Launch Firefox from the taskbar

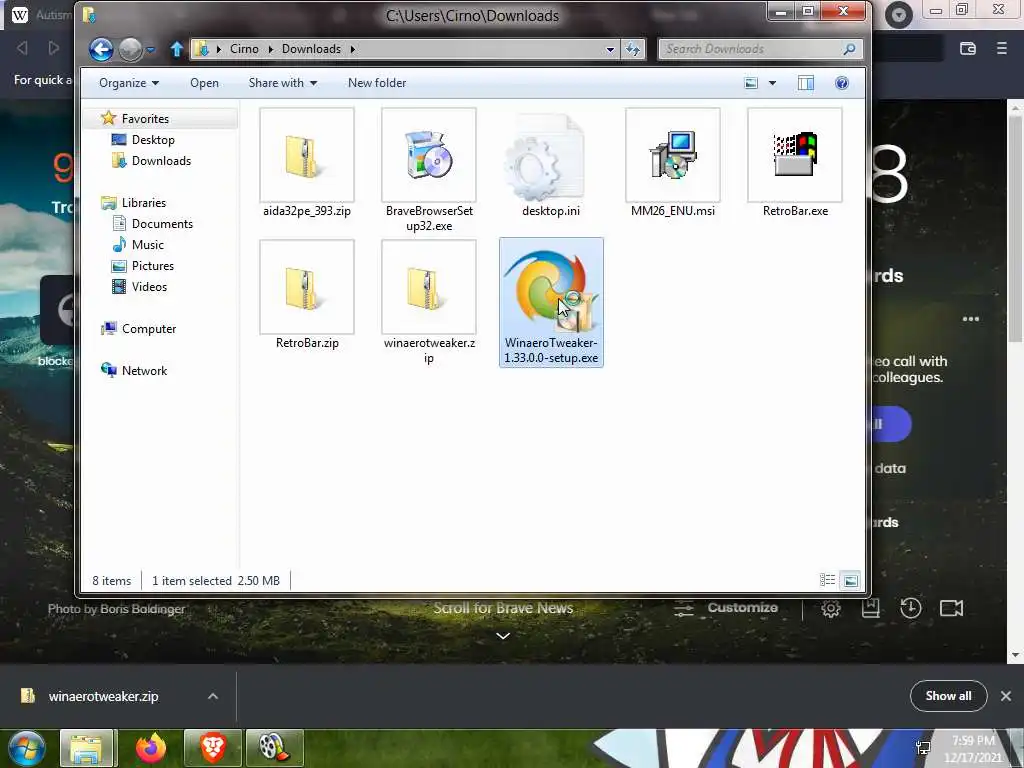coord(151,748)
